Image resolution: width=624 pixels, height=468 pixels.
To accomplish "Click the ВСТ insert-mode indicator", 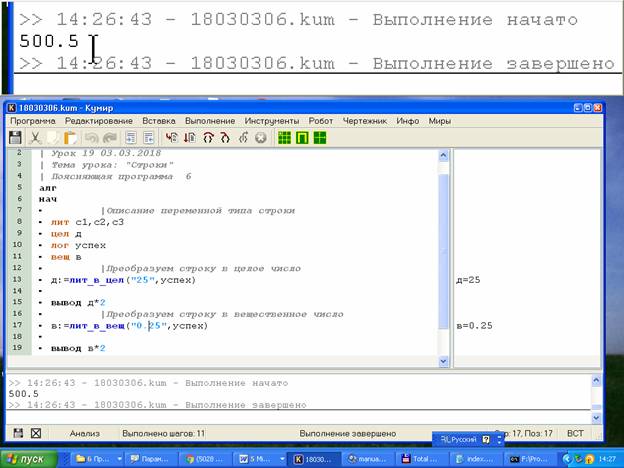I will pos(575,433).
